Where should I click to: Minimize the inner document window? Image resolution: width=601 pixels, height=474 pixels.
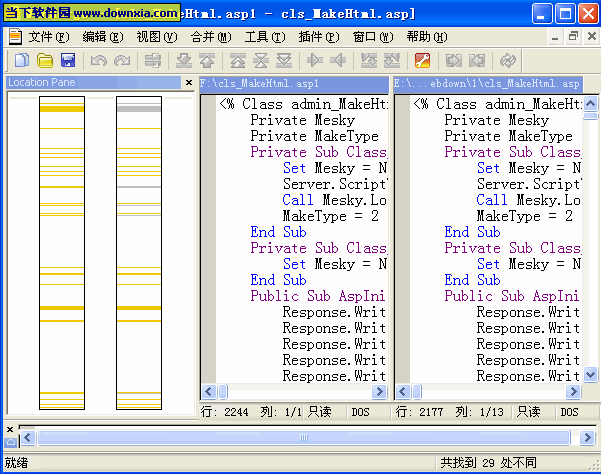(x=555, y=37)
